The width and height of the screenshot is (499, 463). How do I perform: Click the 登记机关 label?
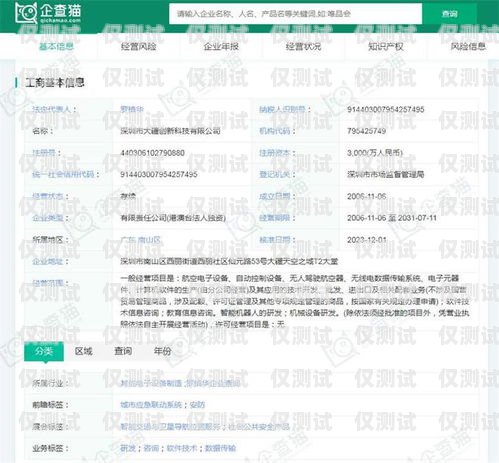tap(275, 174)
